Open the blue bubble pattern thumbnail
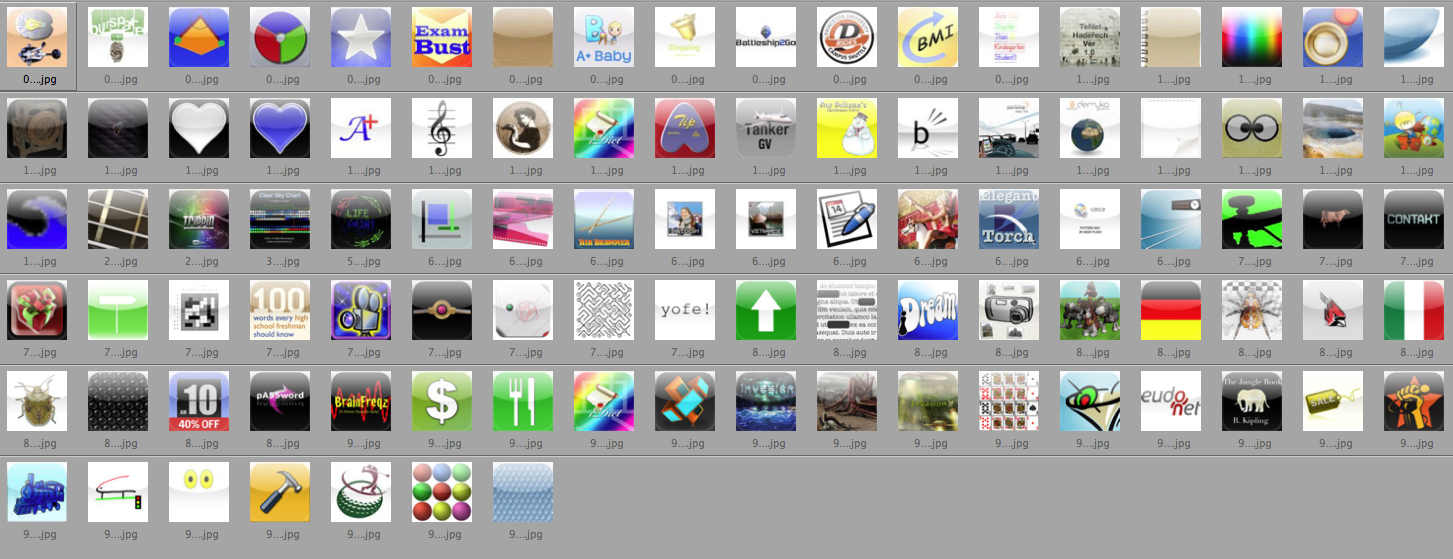 (523, 492)
